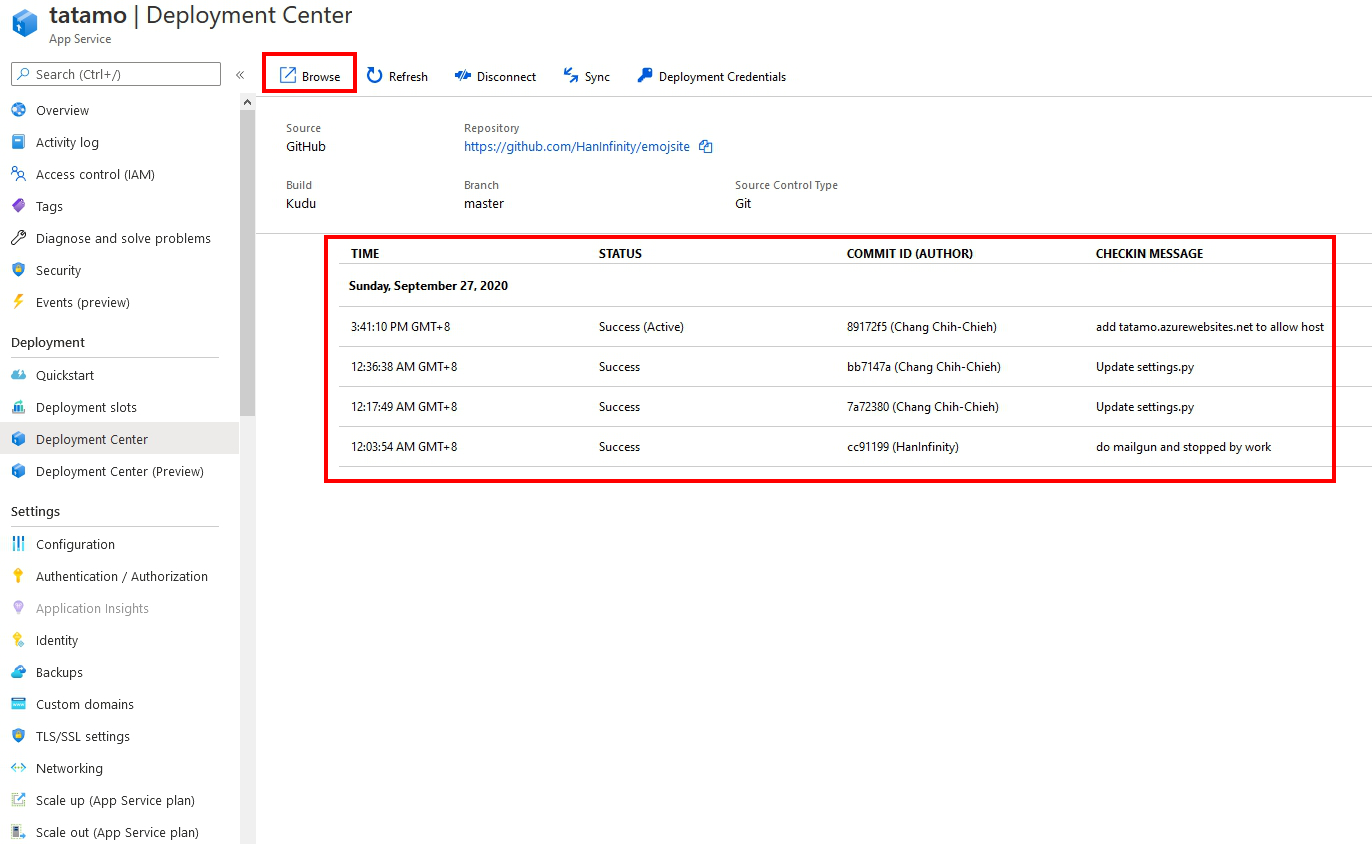1372x844 pixels.
Task: Open the GitHub emojsite repository link
Action: coord(577,147)
